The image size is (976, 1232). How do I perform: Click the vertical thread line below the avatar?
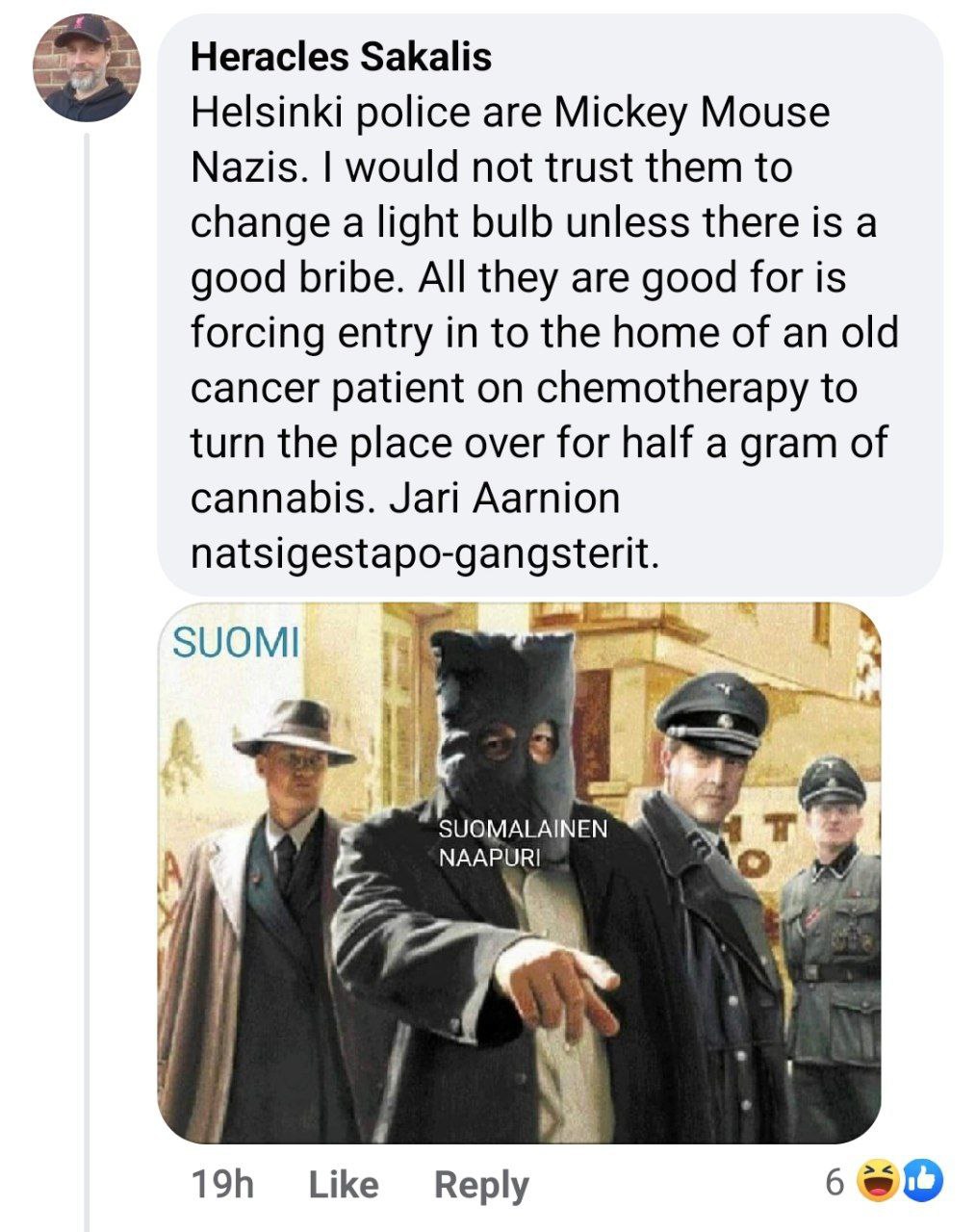[88, 674]
